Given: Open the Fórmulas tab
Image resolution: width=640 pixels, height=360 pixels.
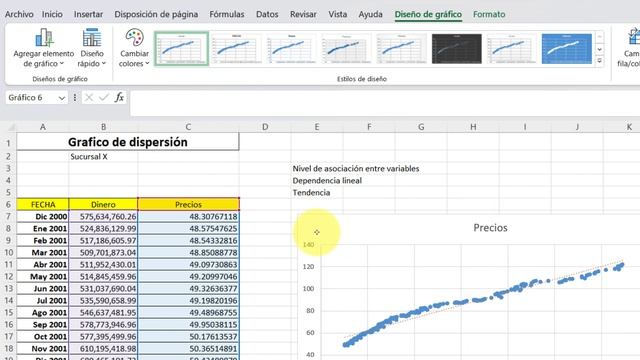Looking at the screenshot, I should [x=227, y=14].
